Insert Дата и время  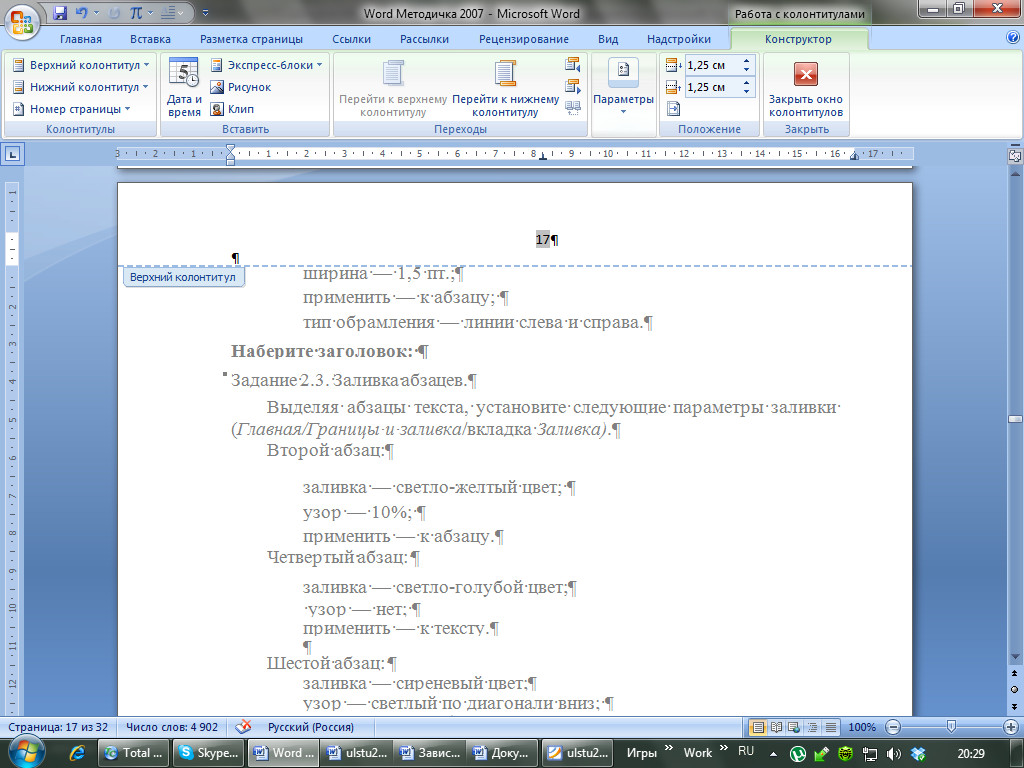point(184,88)
